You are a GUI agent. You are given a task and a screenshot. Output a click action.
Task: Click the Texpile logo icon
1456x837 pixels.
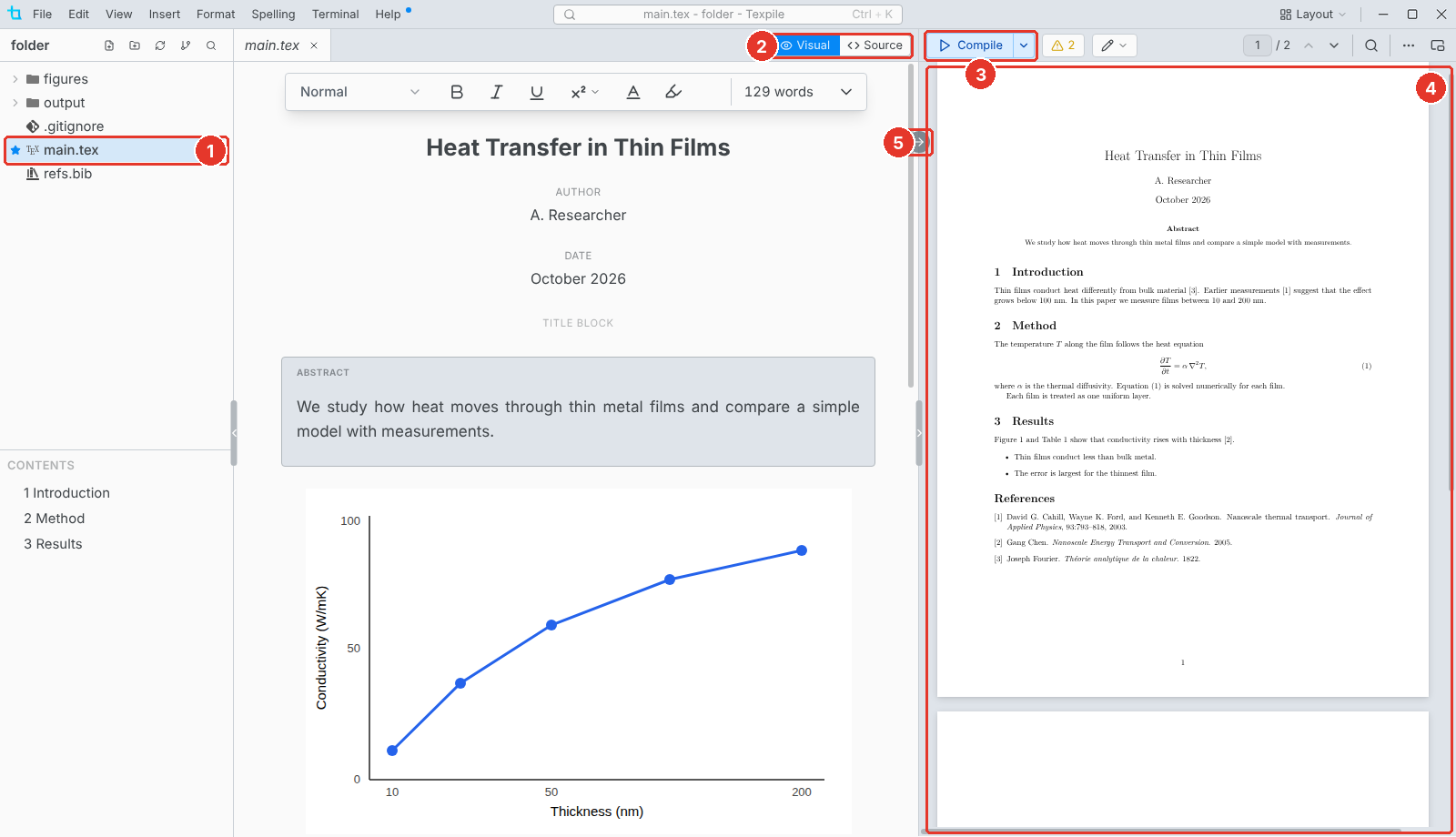14,14
